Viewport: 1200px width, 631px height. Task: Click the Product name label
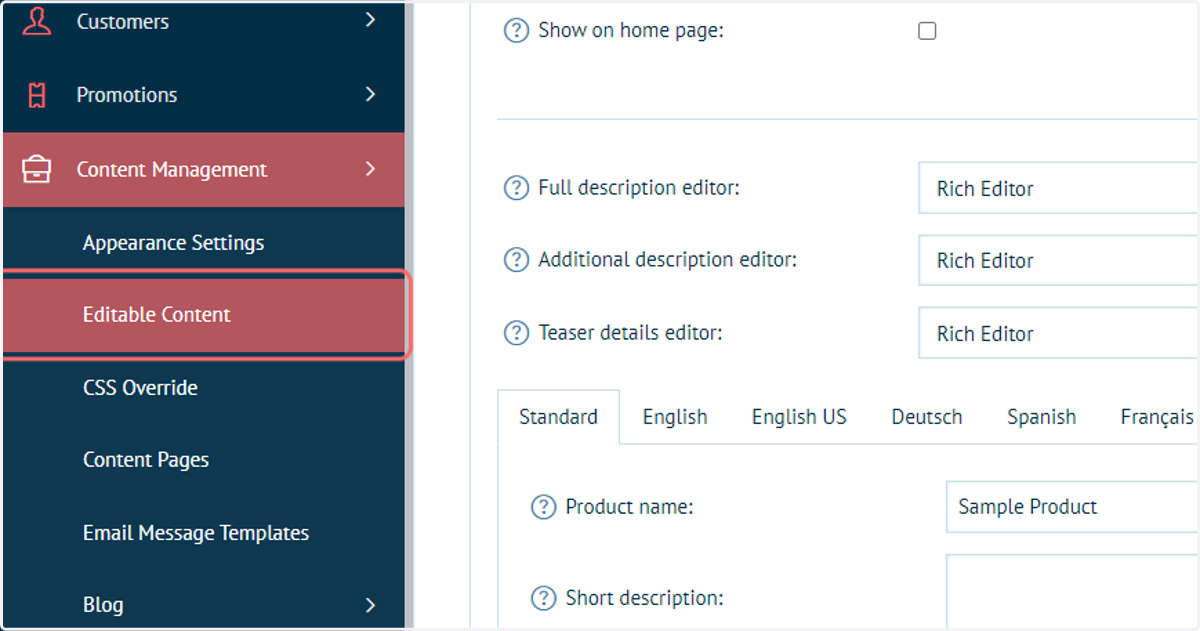click(x=629, y=507)
